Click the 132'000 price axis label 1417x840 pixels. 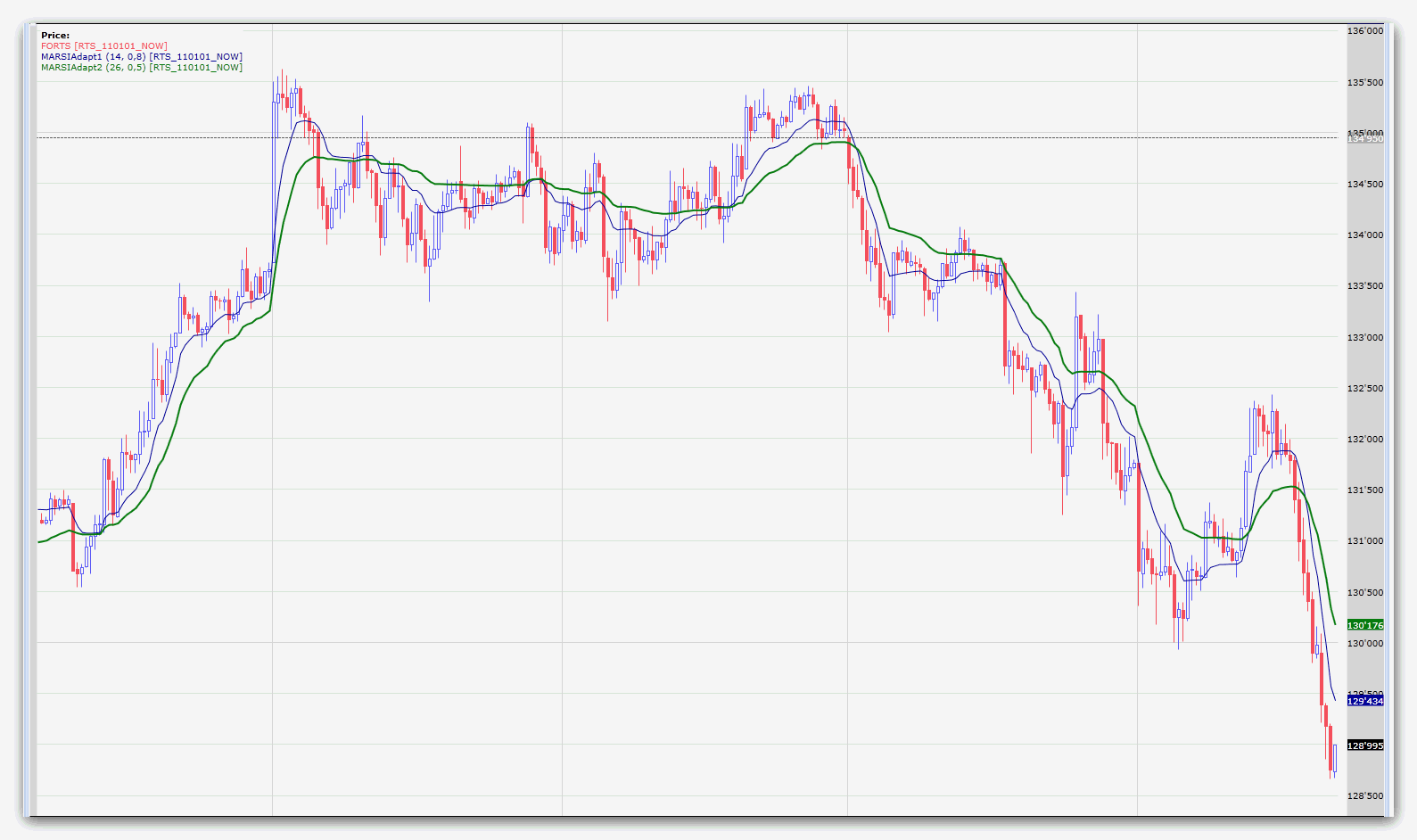point(1365,440)
